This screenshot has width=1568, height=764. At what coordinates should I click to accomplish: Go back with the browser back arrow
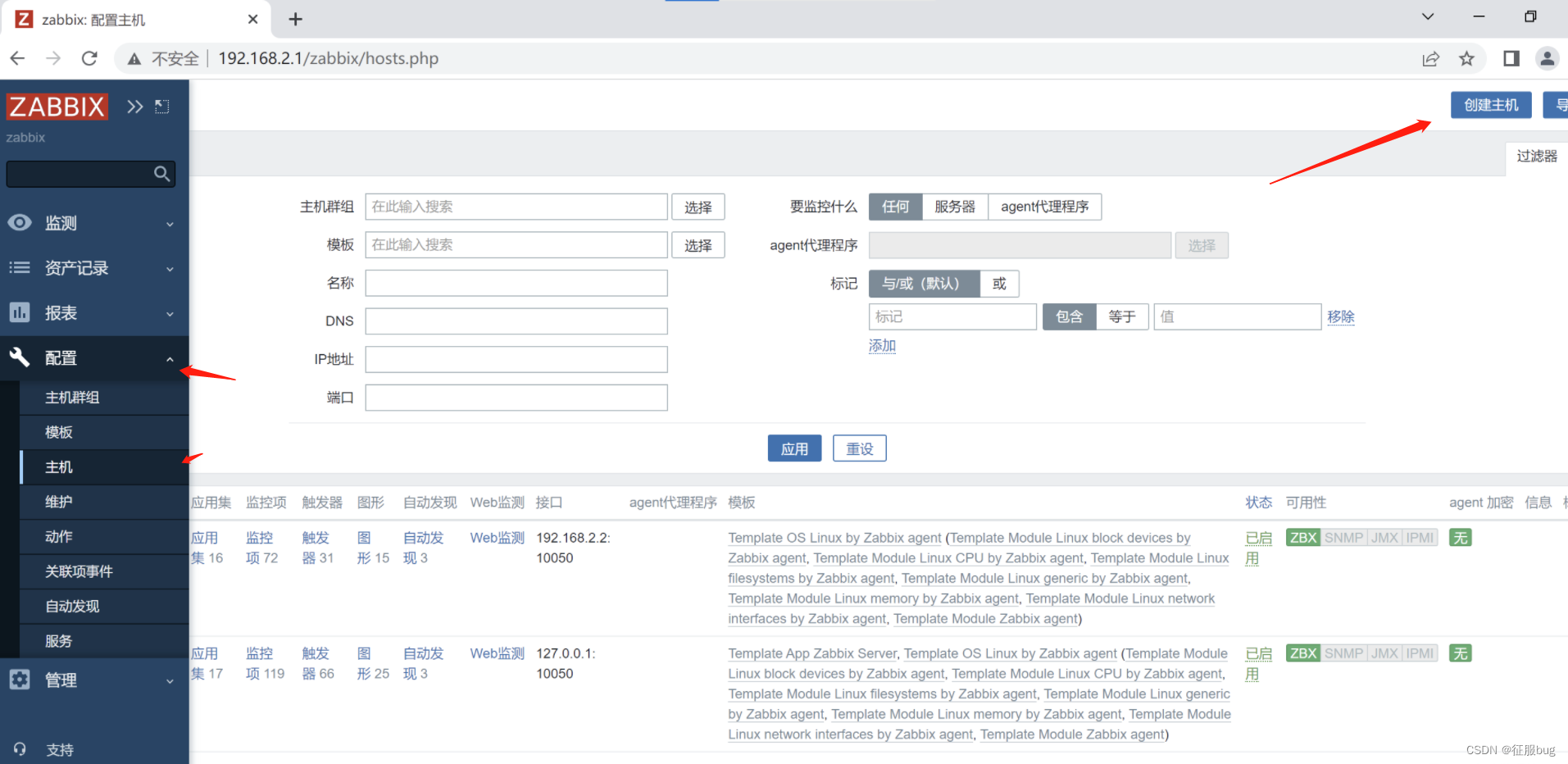tap(17, 58)
